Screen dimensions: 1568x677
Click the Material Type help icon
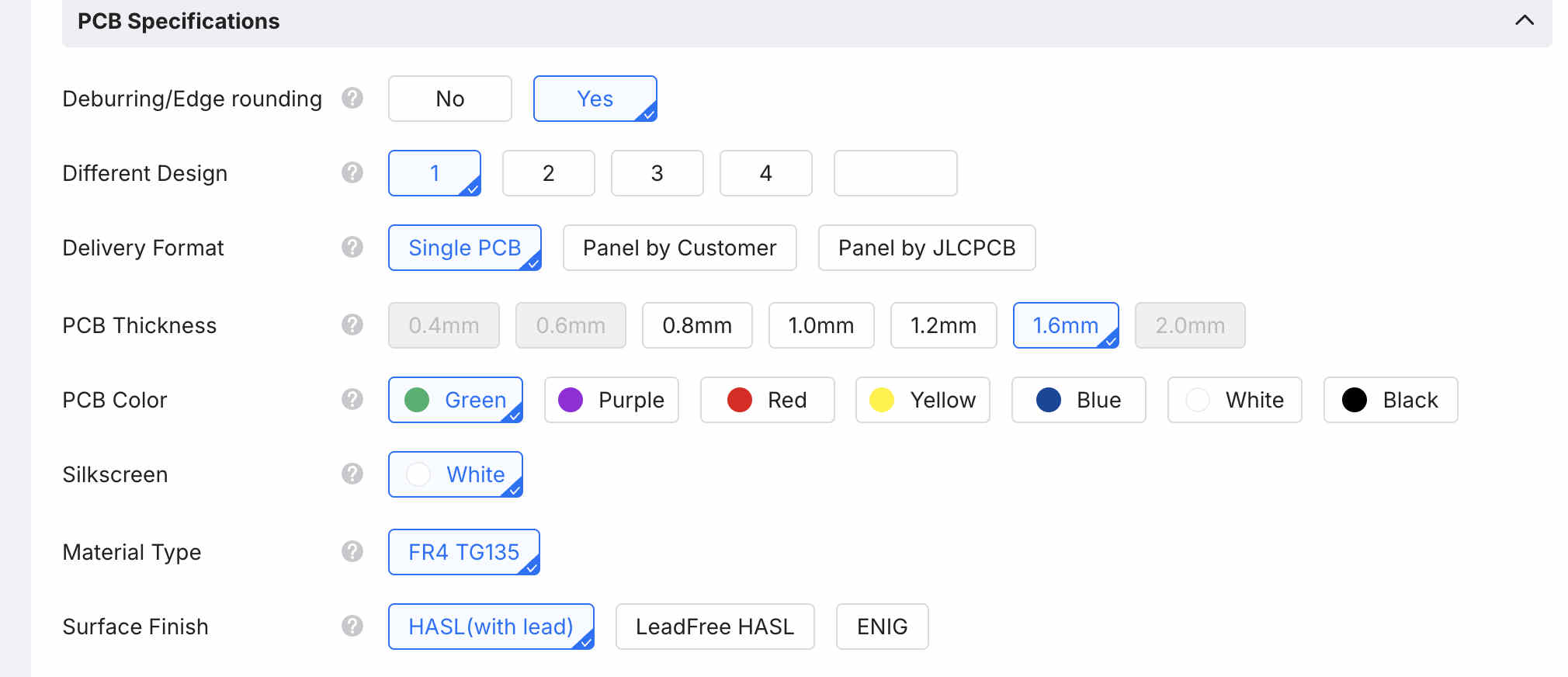tap(352, 552)
